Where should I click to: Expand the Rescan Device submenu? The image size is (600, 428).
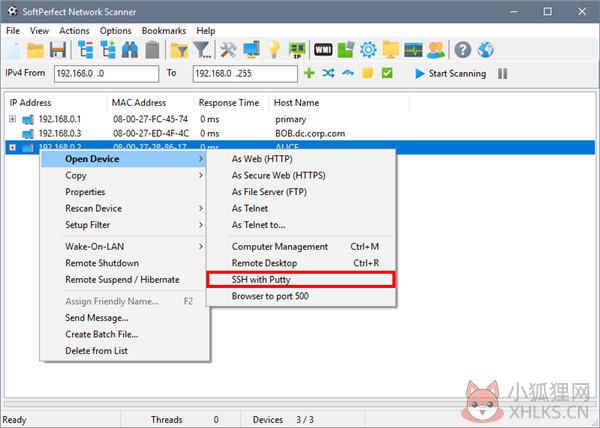125,208
